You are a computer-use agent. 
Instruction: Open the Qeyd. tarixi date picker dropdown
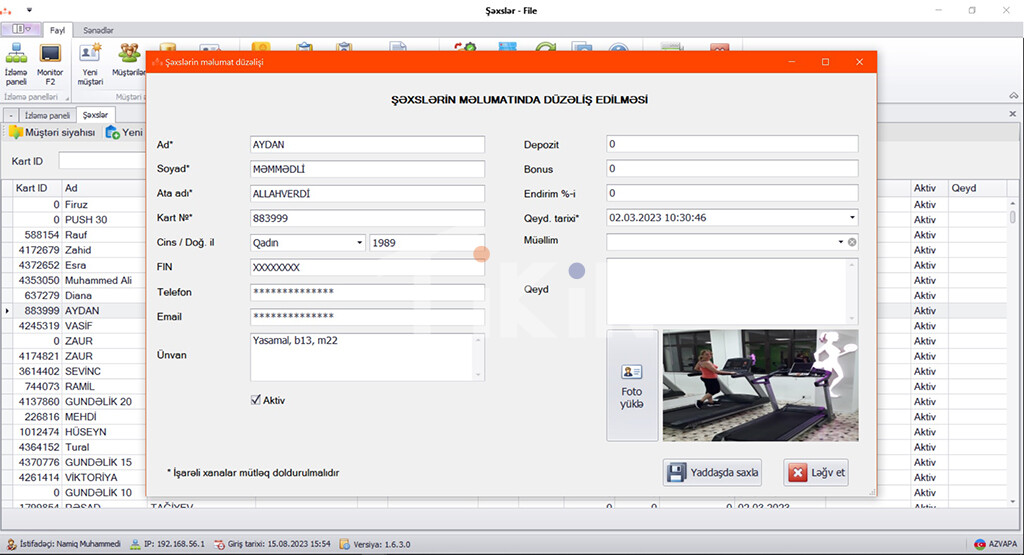coord(852,217)
